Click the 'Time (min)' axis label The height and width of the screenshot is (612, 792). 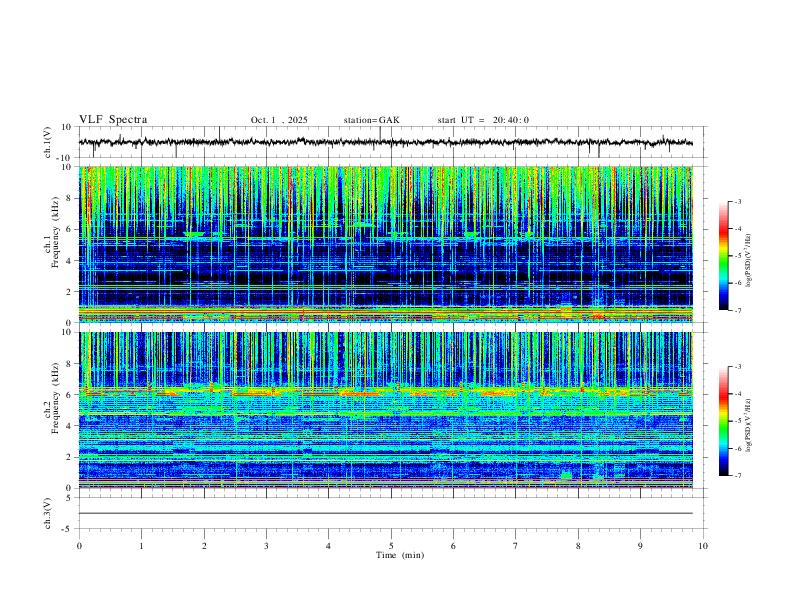tap(400, 555)
